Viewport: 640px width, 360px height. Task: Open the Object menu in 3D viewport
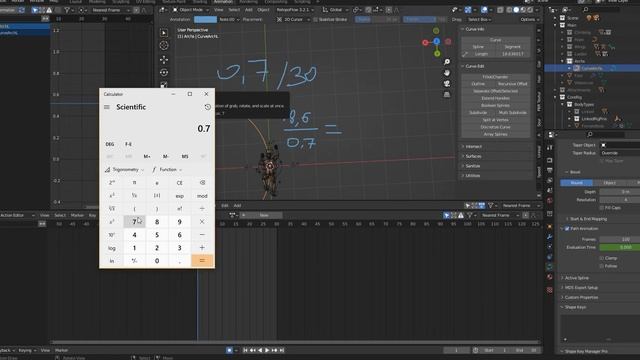pyautogui.click(x=263, y=10)
